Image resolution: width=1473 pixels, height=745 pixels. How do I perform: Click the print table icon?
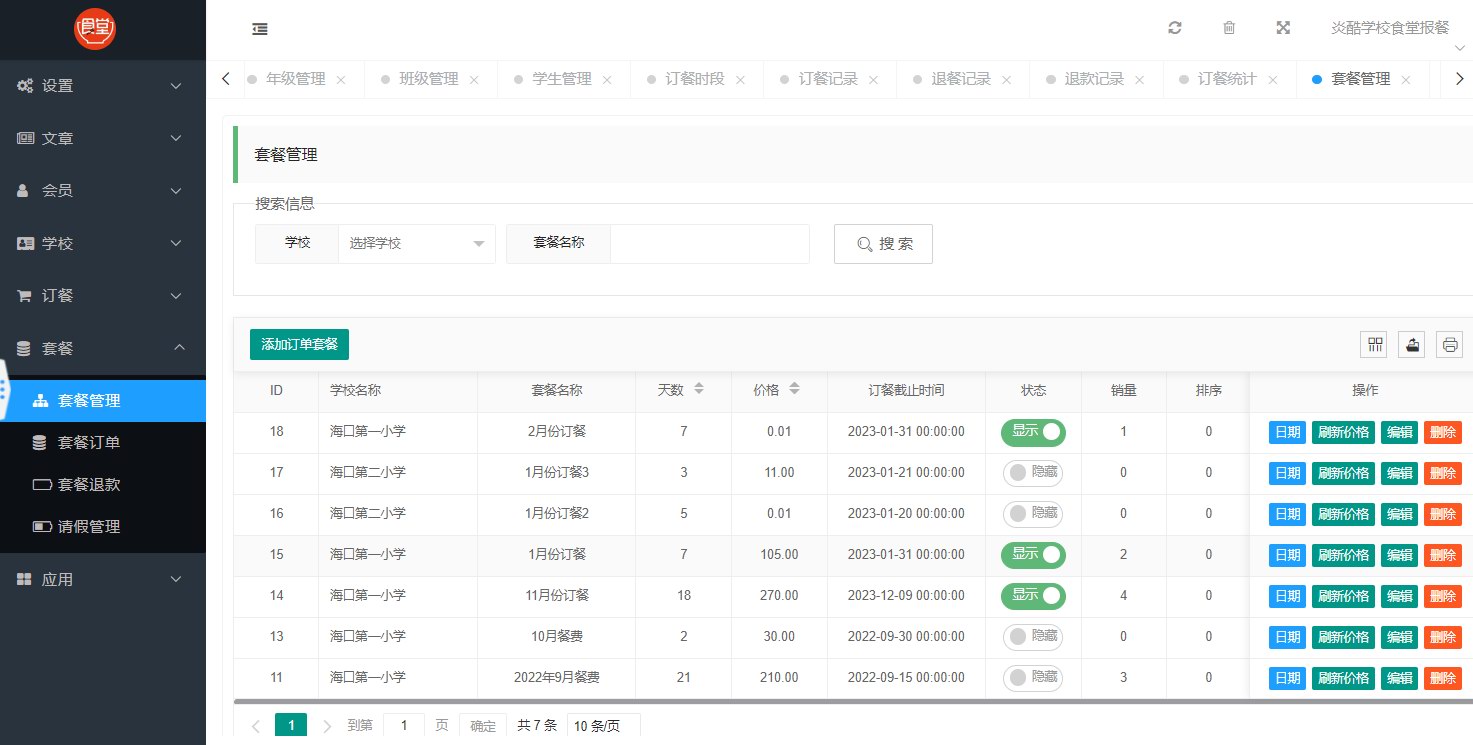[x=1450, y=345]
